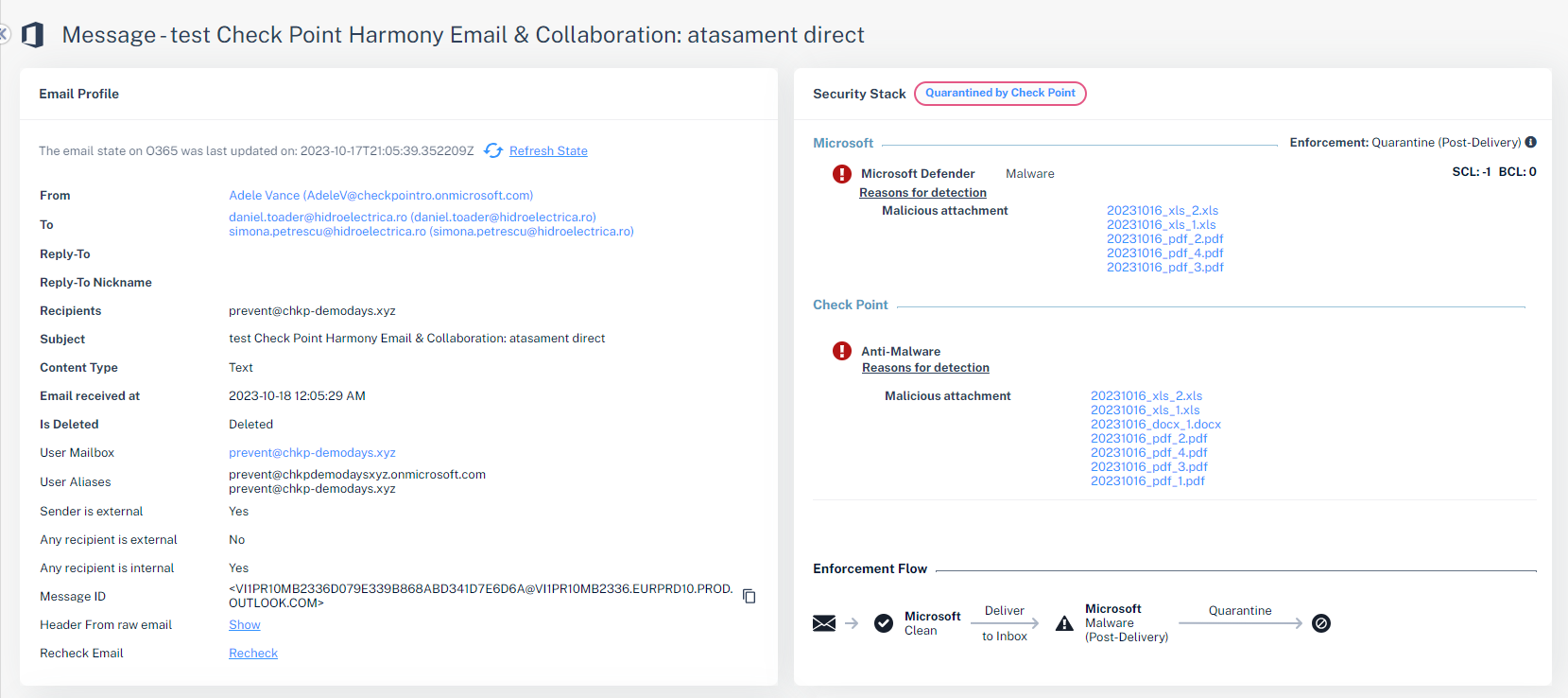Screen dimensions: 1568x698
Task: Open Check Point attachment 20231016_pdf_4.pdf
Action: (x=1149, y=452)
